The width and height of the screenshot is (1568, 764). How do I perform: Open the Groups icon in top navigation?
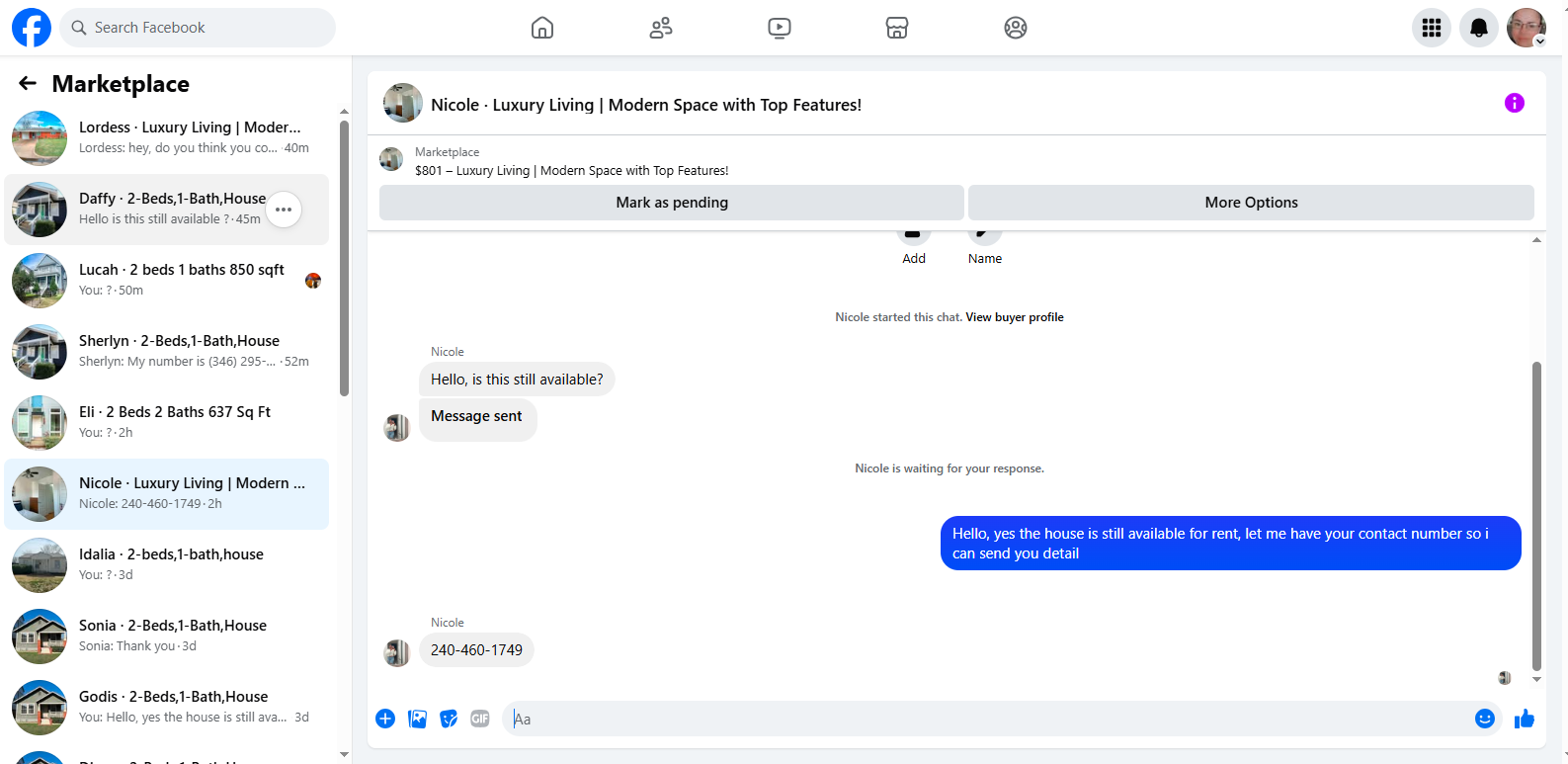pos(1016,28)
